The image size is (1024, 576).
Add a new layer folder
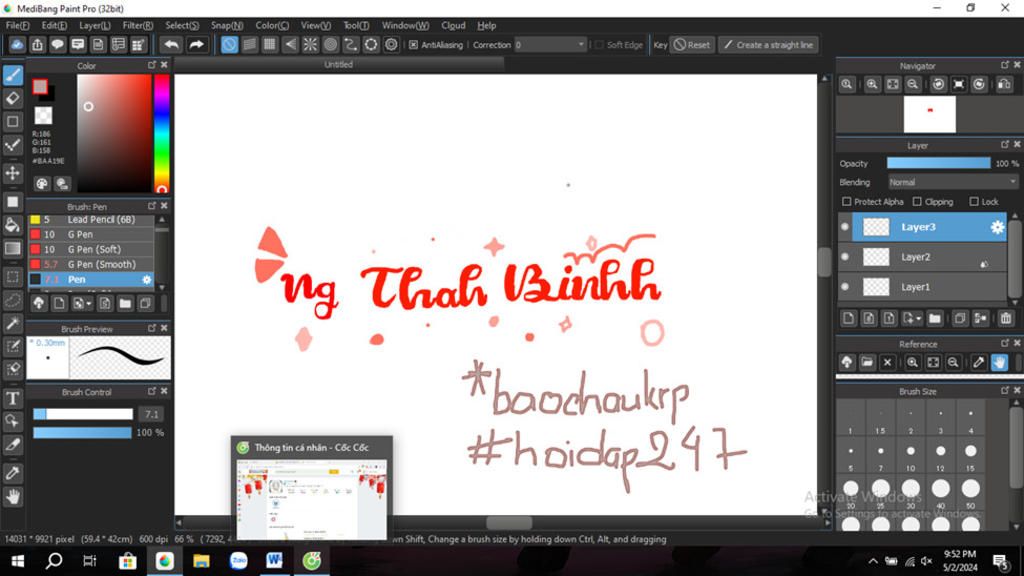click(x=935, y=319)
